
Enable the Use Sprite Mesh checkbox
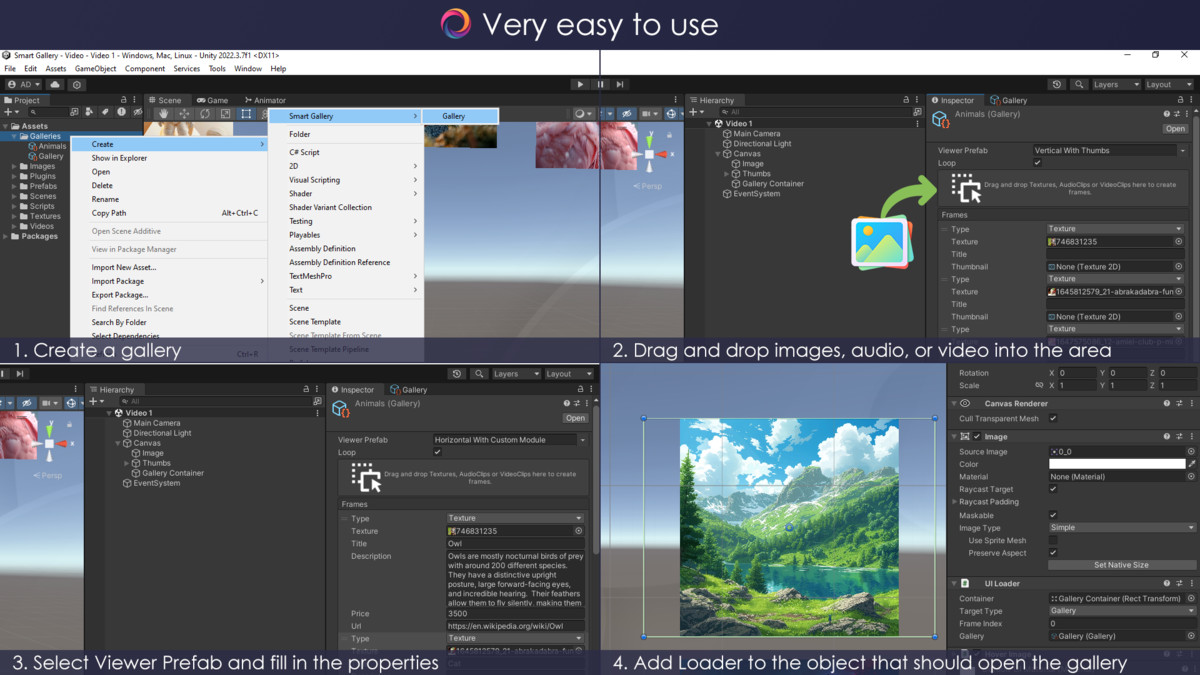pos(1053,540)
